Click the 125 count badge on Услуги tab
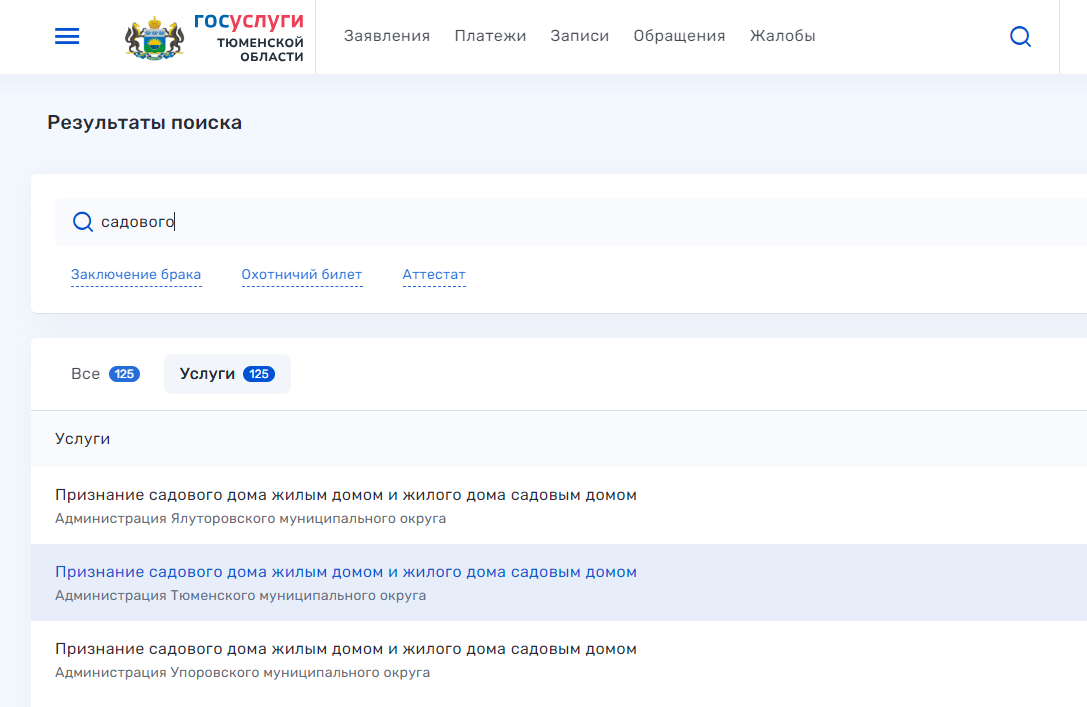 point(258,374)
